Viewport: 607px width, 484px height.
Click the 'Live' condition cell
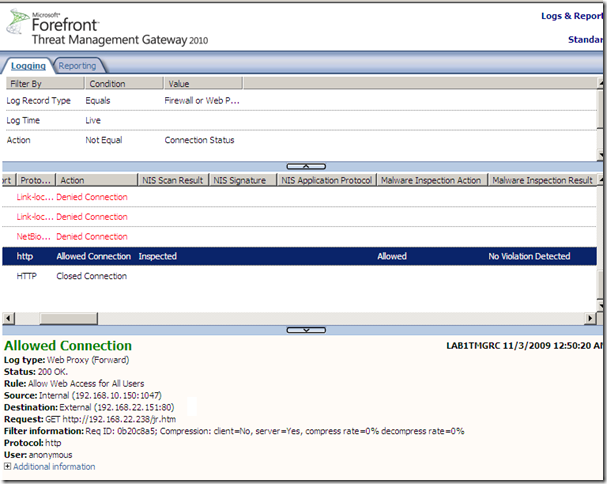93,120
